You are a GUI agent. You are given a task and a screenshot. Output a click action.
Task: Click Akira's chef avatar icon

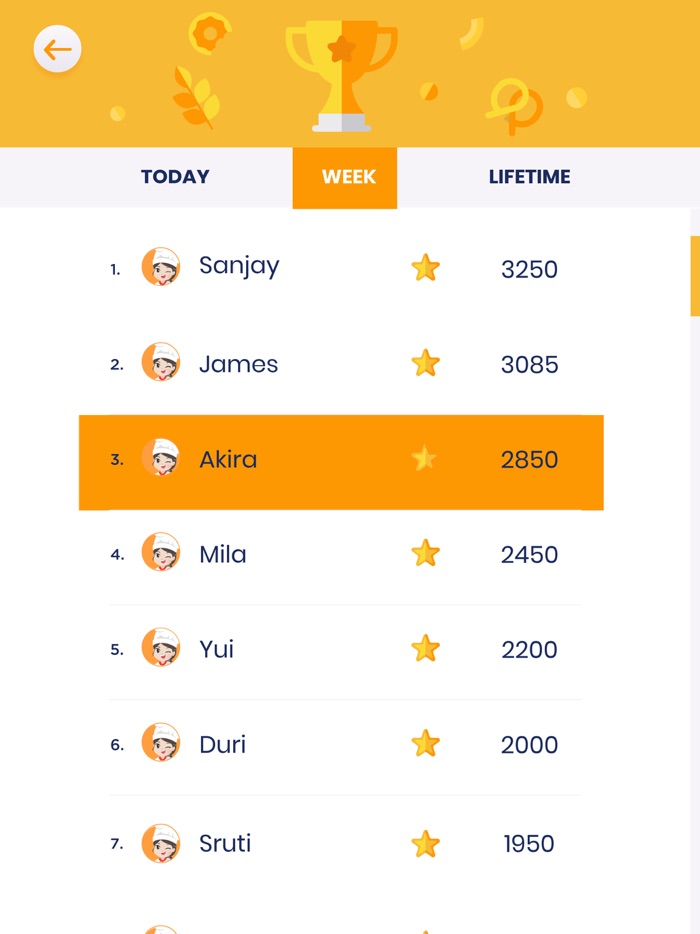coord(161,458)
